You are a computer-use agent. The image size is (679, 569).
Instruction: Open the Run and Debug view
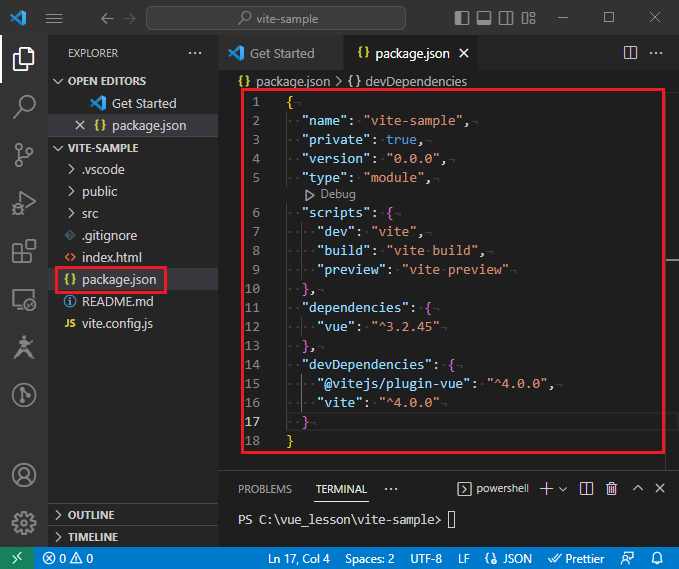(x=23, y=203)
